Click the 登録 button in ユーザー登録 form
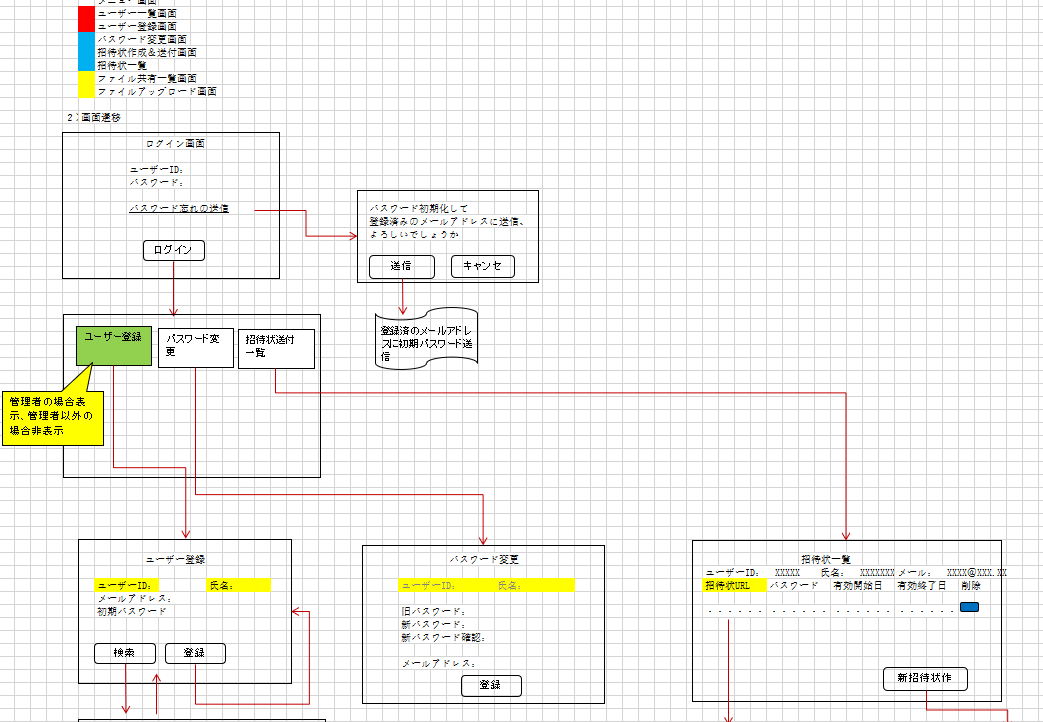The image size is (1043, 722). point(195,653)
